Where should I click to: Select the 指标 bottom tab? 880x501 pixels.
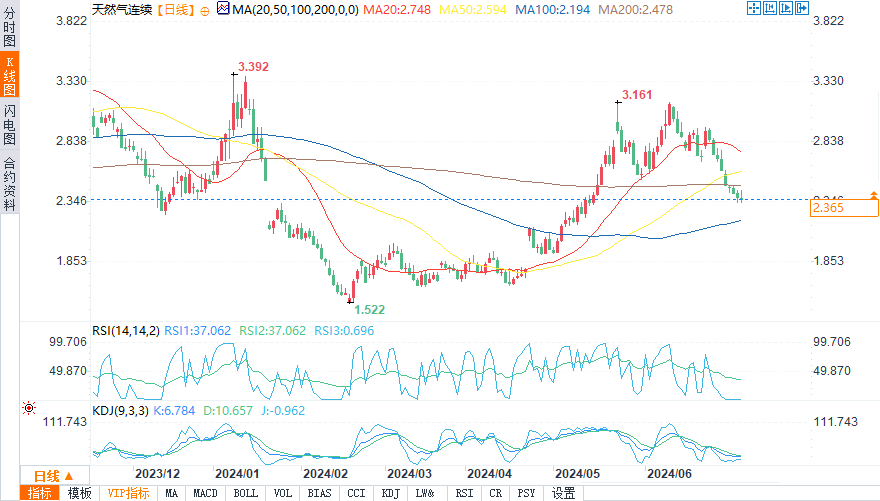40,493
